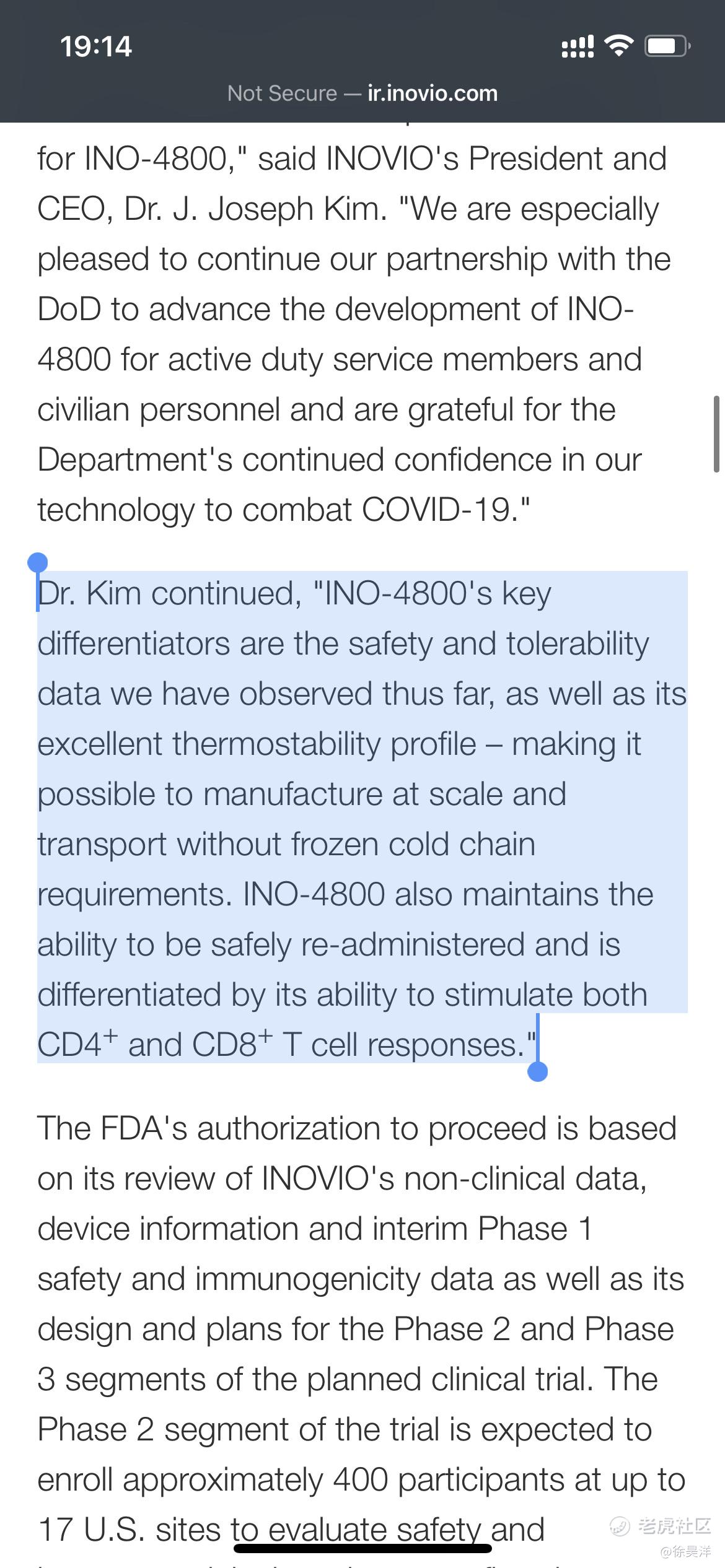Tap the 'Not Secure' label
This screenshot has height=1568, width=725.
(282, 93)
